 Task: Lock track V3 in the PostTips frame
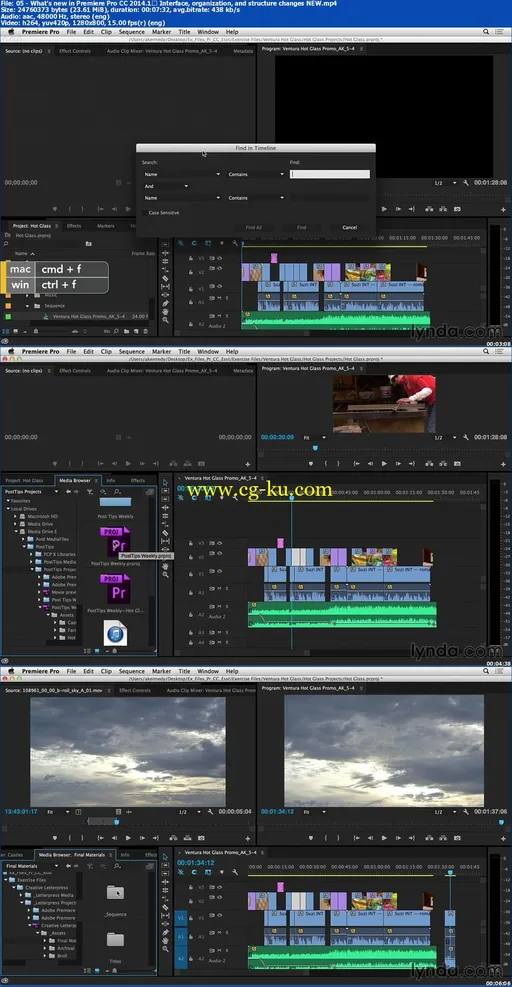(191, 543)
